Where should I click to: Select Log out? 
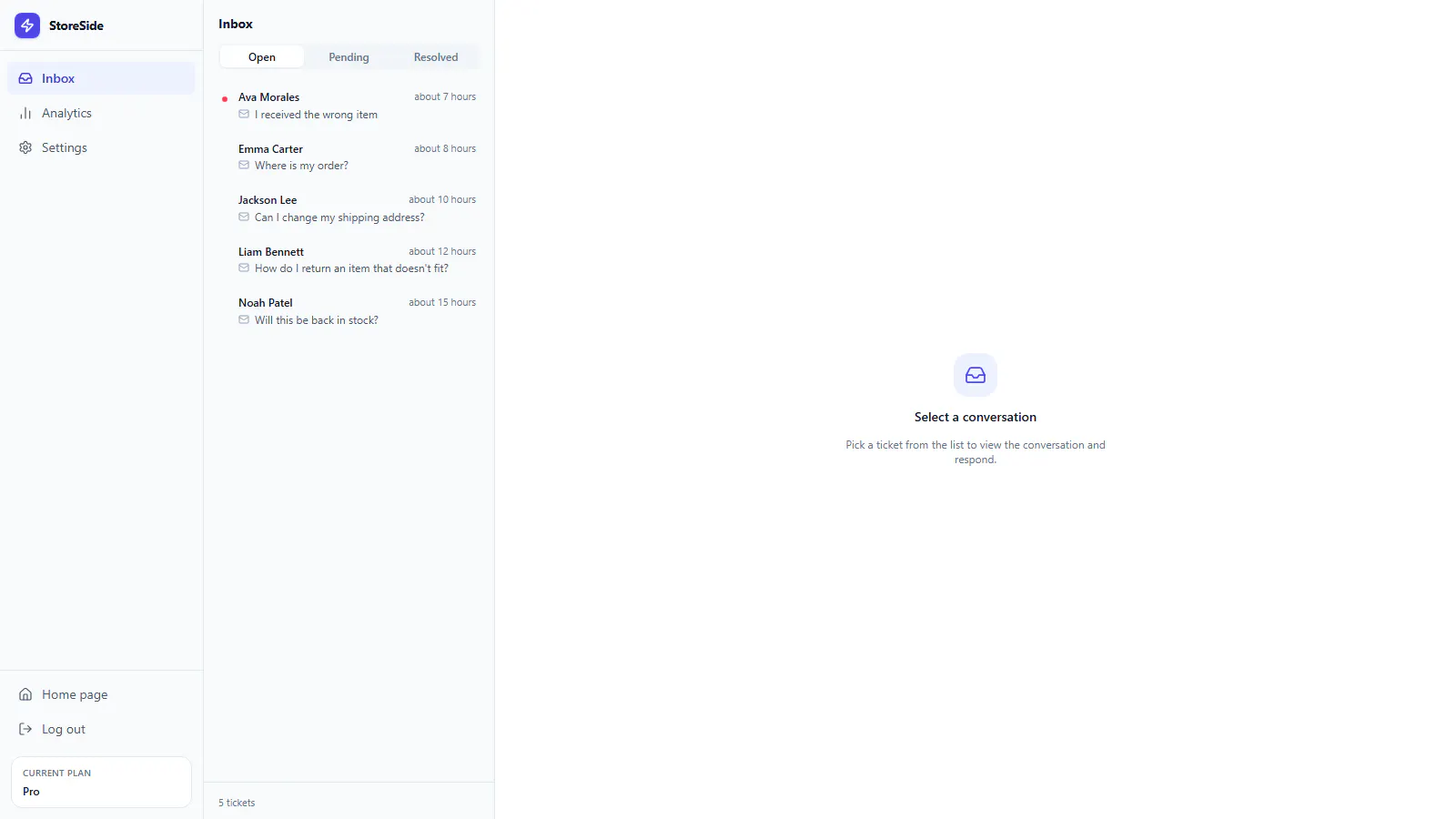tap(101, 729)
